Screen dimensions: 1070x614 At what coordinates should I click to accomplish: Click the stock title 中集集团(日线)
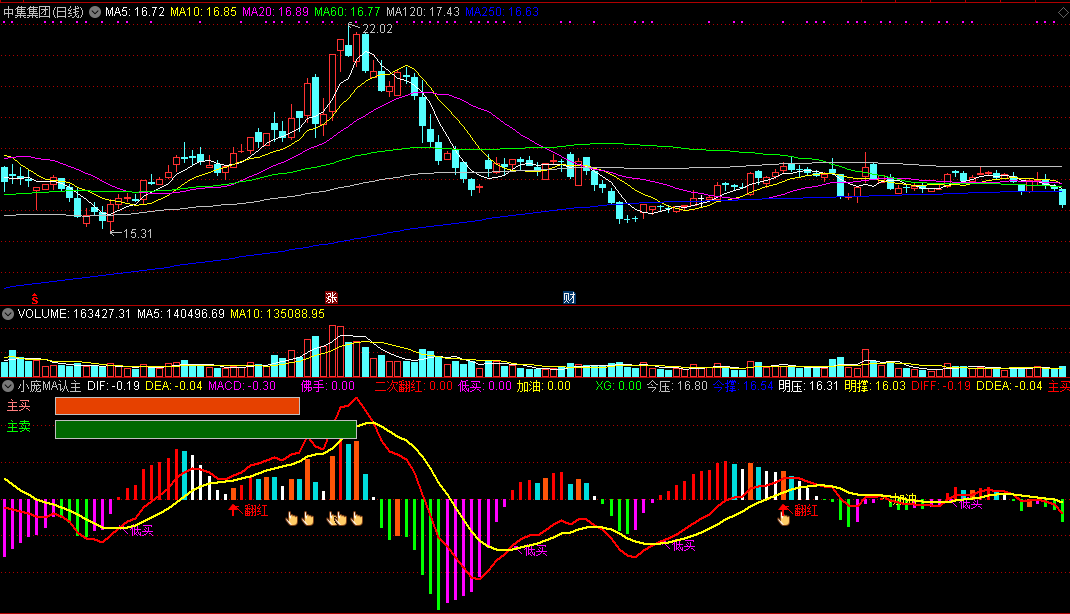tap(44, 12)
